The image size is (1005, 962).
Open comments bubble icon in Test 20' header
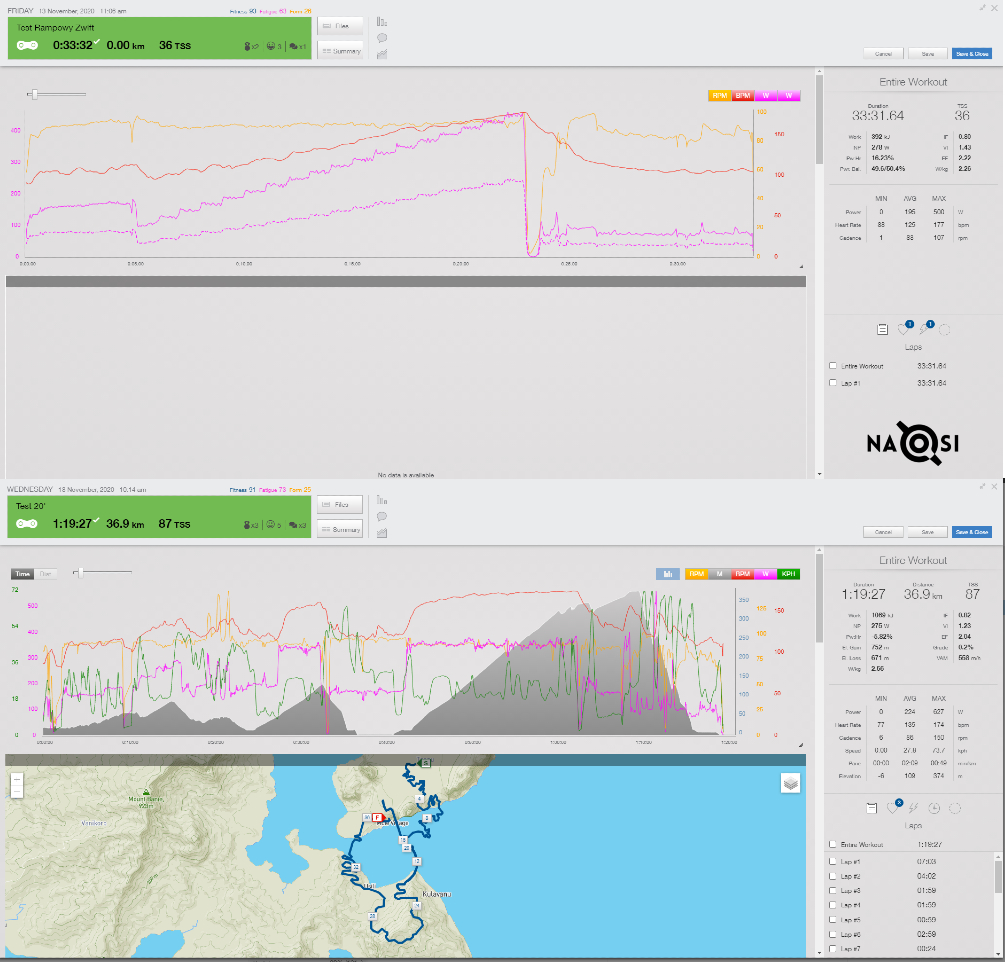pyautogui.click(x=382, y=517)
